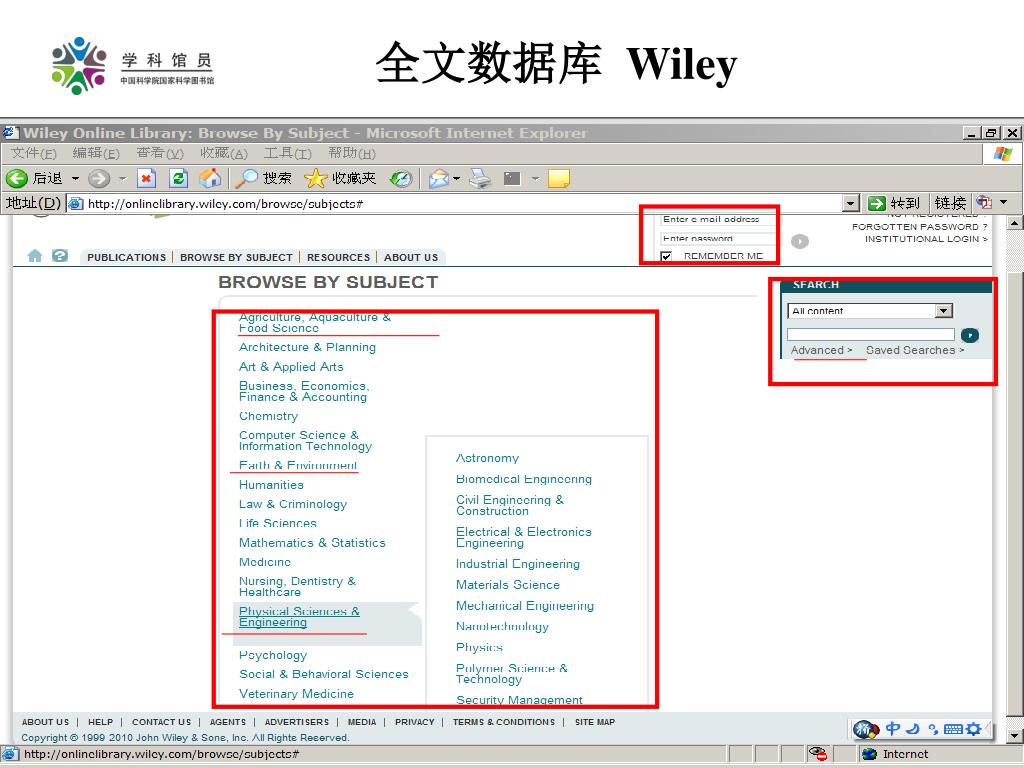
Task: Open PUBLICATIONS nav tab
Action: coord(127,257)
